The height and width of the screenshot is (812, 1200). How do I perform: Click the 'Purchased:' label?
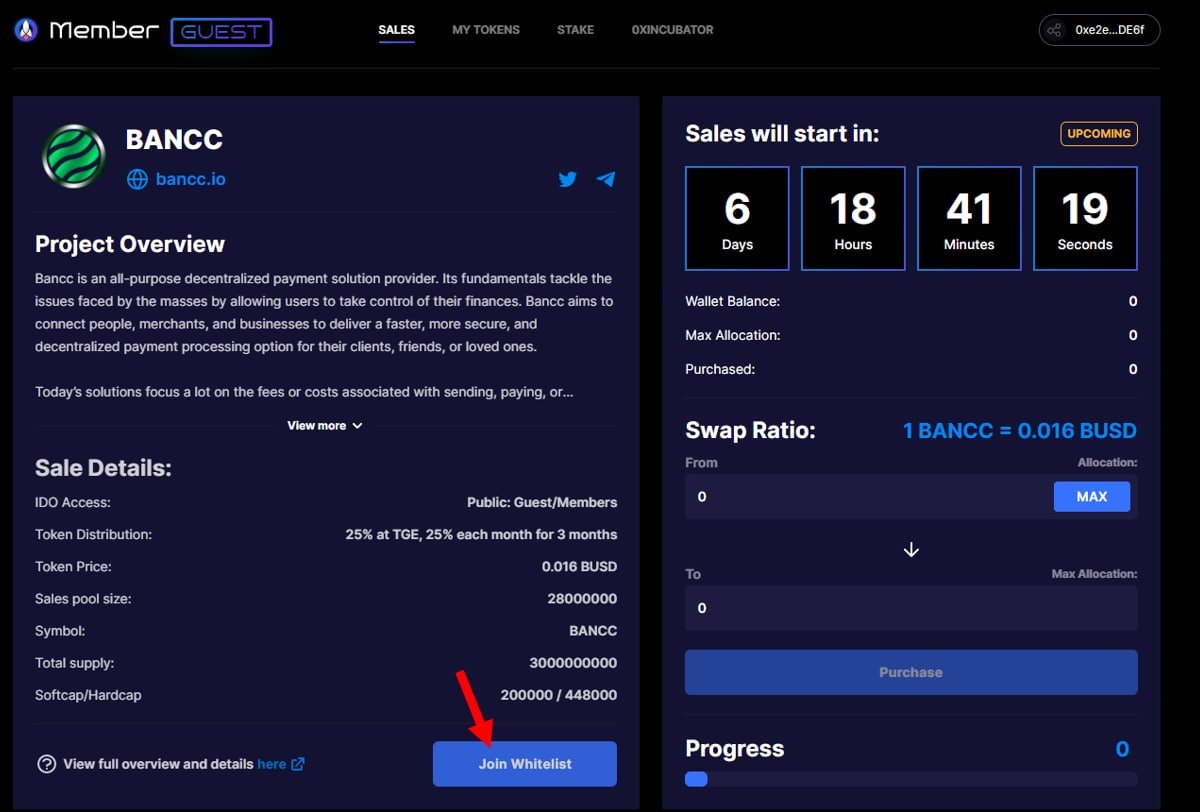coord(720,369)
